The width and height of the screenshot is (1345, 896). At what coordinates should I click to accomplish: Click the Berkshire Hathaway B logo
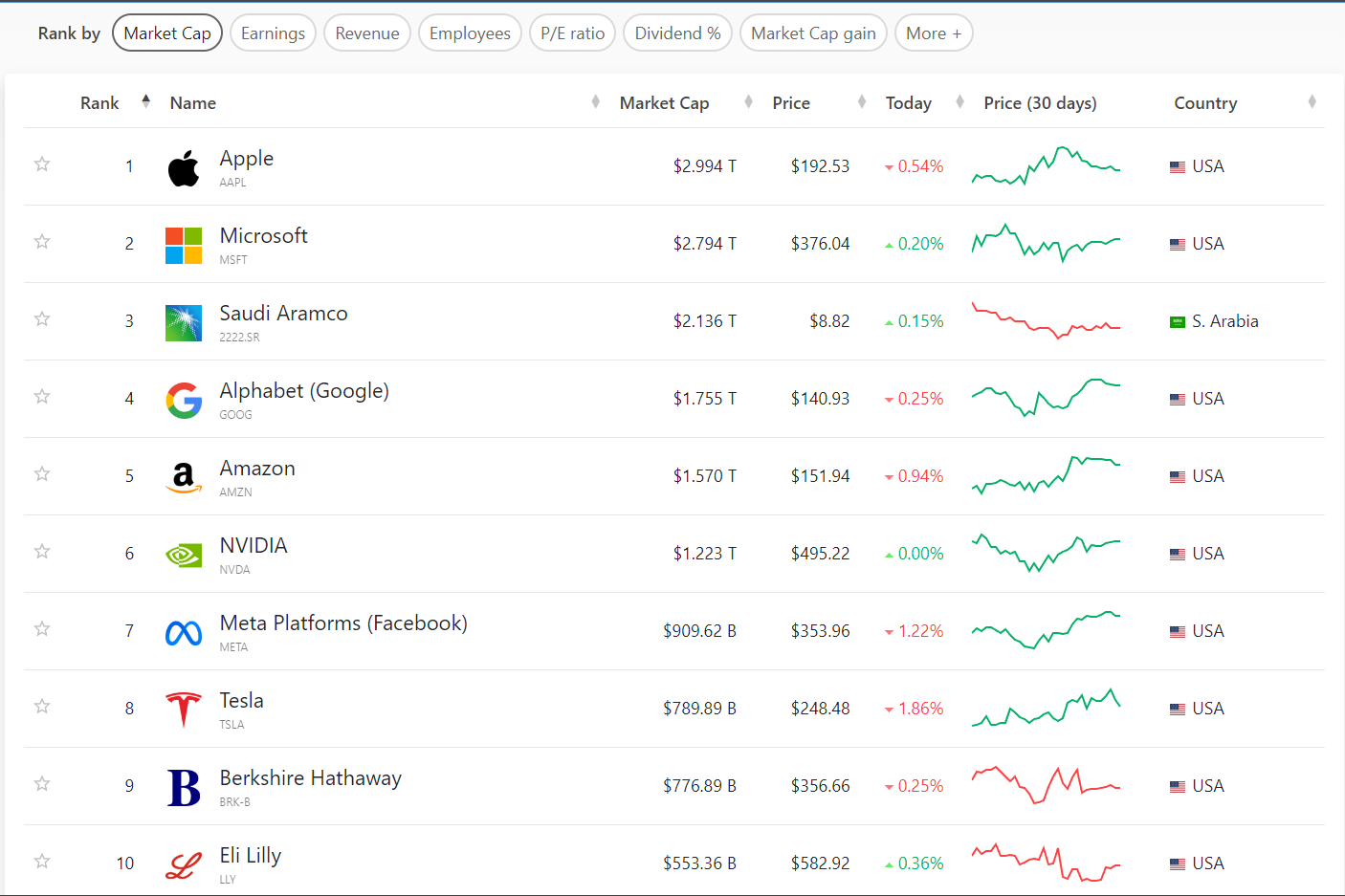pyautogui.click(x=184, y=788)
